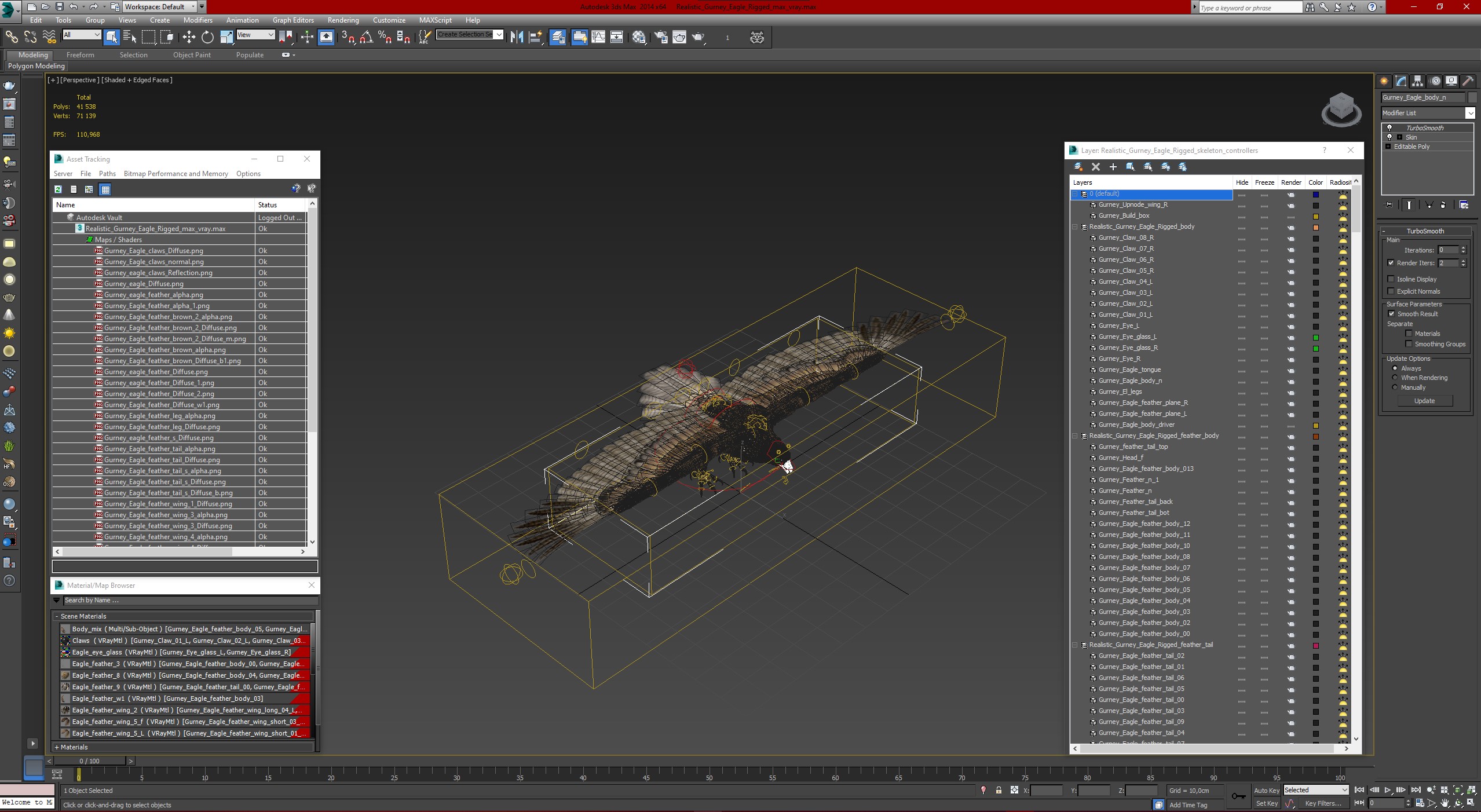Enable Separate by Smoothing Groups checkbox
Image resolution: width=1481 pixels, height=812 pixels.
[1409, 344]
